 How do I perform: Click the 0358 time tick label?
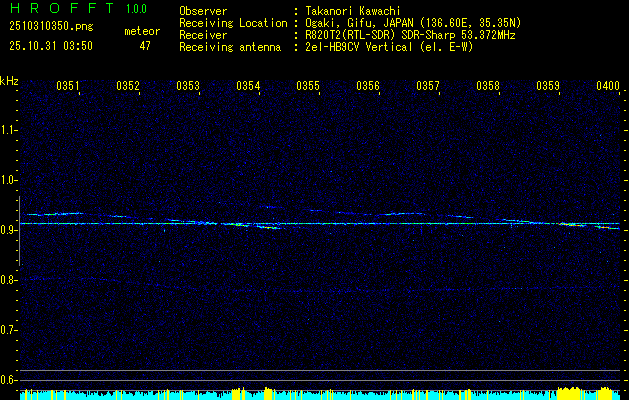[x=488, y=87]
